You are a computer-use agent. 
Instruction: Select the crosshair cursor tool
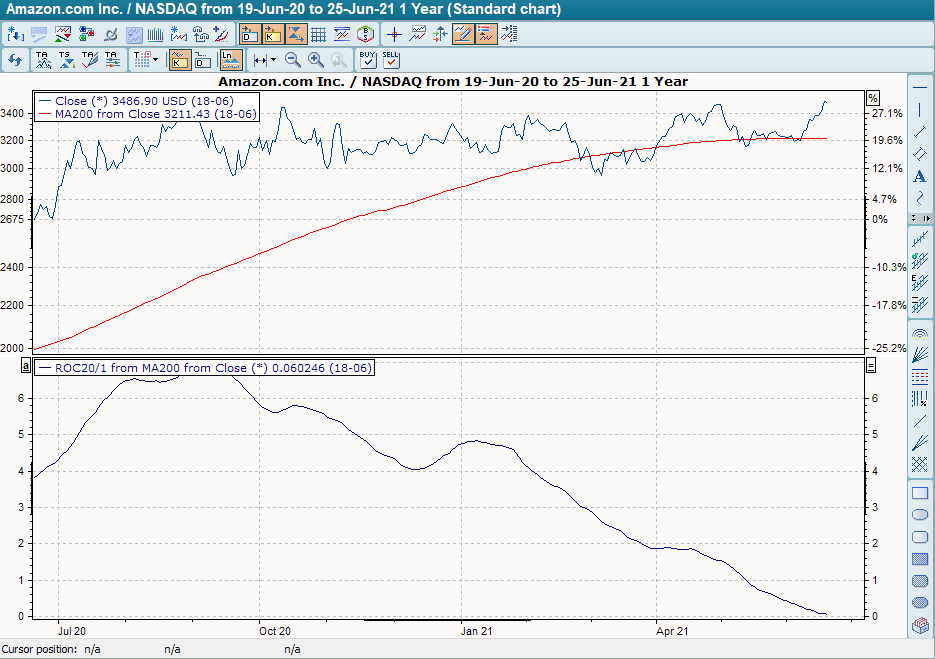tap(393, 33)
